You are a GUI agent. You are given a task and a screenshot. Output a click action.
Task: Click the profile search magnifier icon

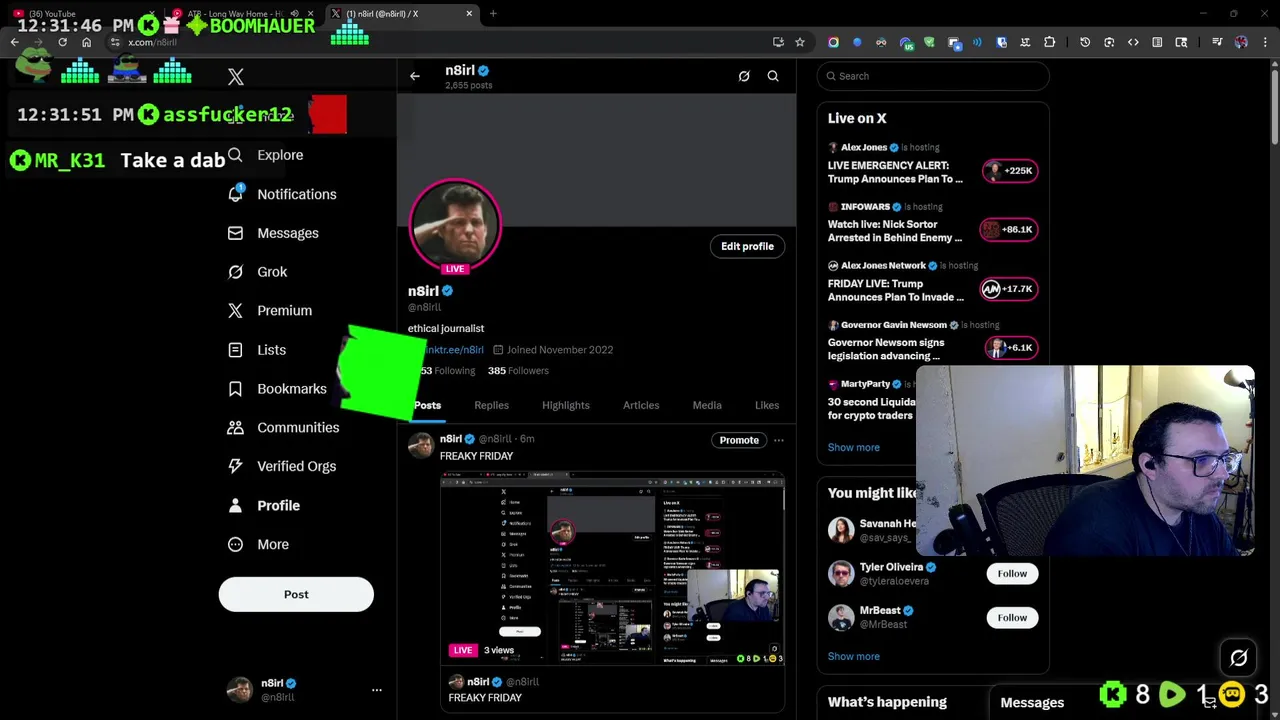click(x=773, y=76)
